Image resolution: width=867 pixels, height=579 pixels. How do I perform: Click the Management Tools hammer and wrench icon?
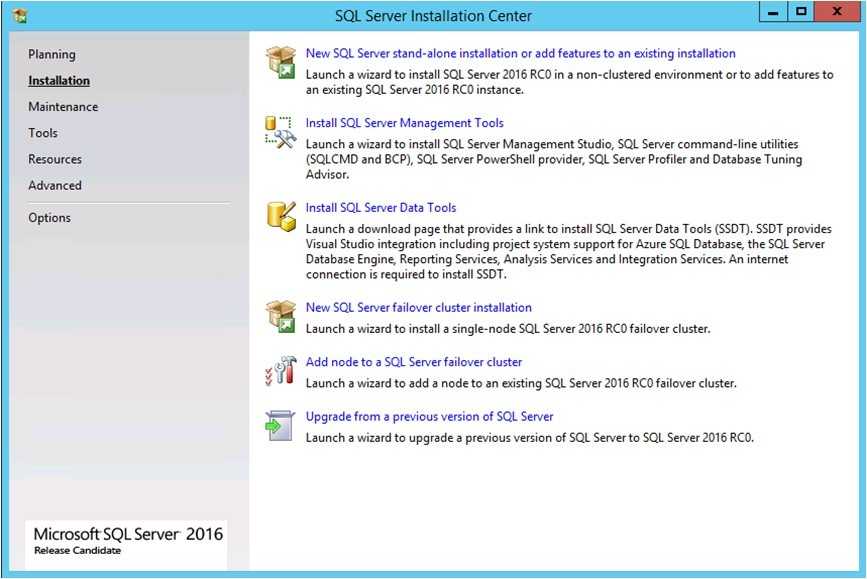[281, 132]
